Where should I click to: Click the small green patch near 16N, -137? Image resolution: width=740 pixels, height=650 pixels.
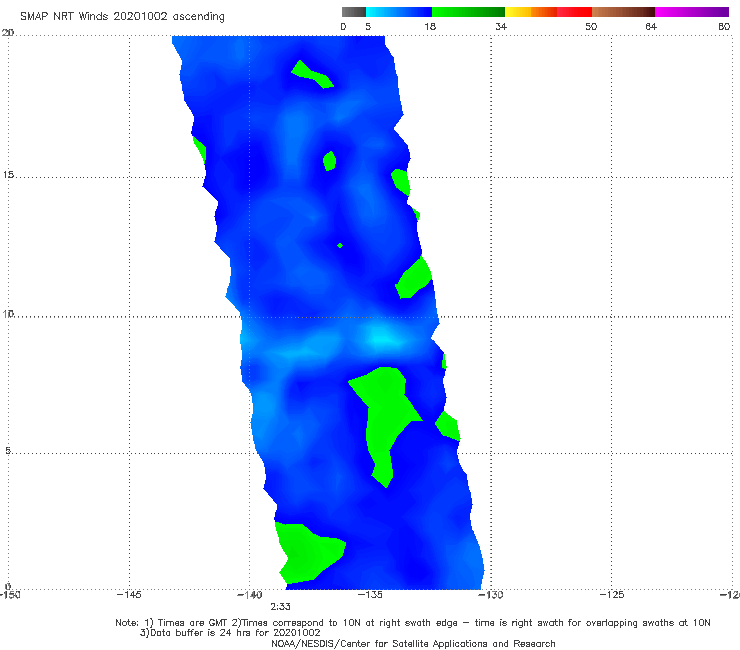[329, 161]
